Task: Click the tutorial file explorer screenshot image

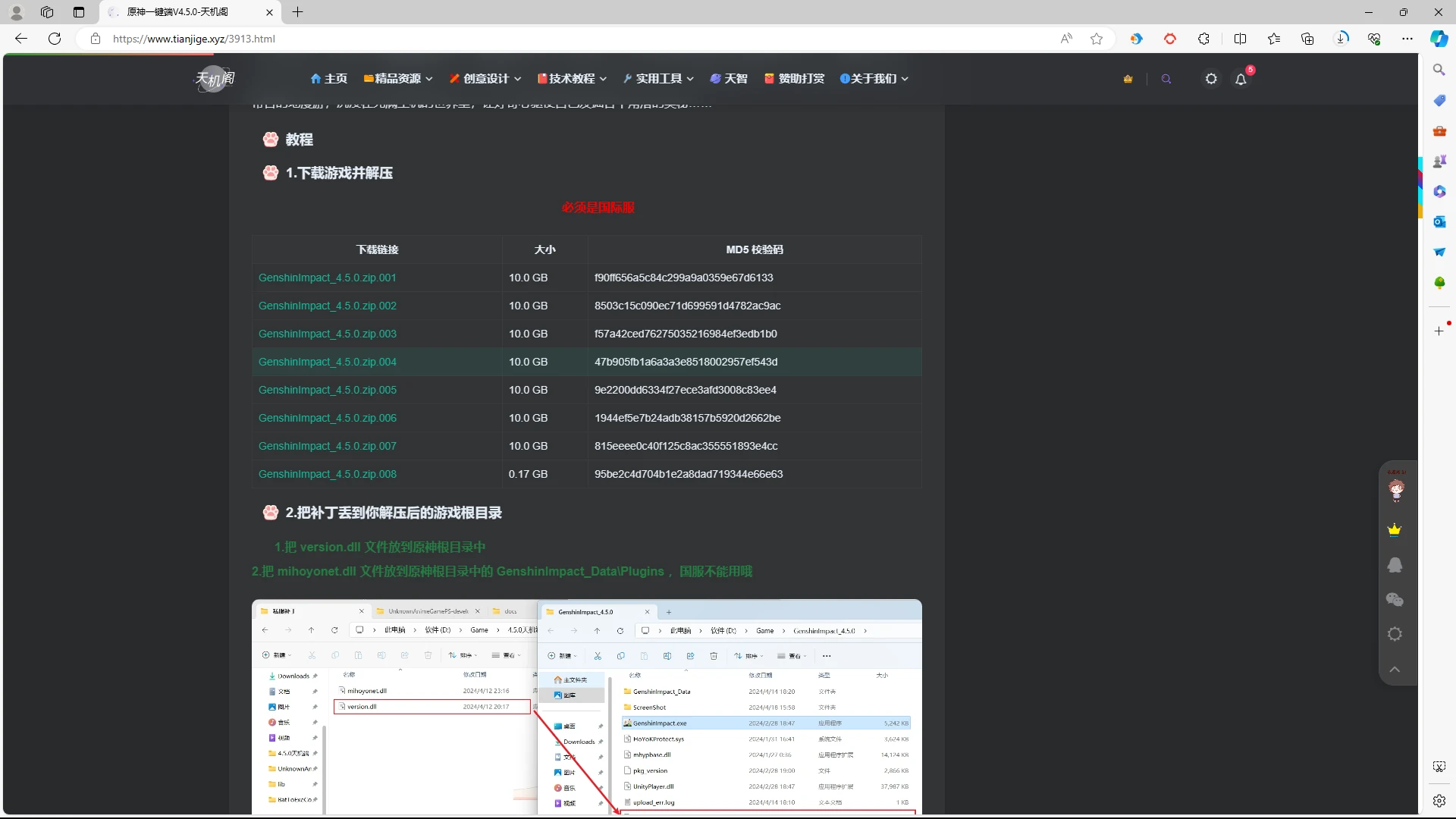Action: tap(586, 707)
